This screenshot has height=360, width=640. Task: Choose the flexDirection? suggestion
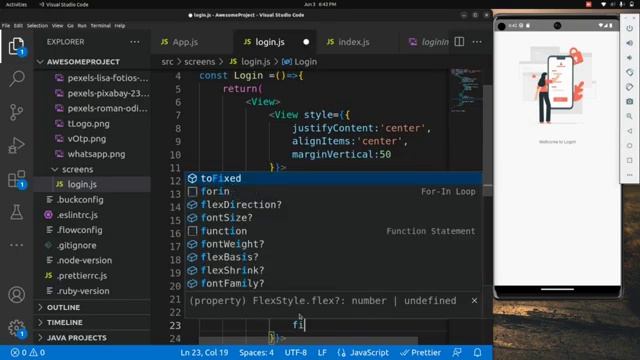333,204
